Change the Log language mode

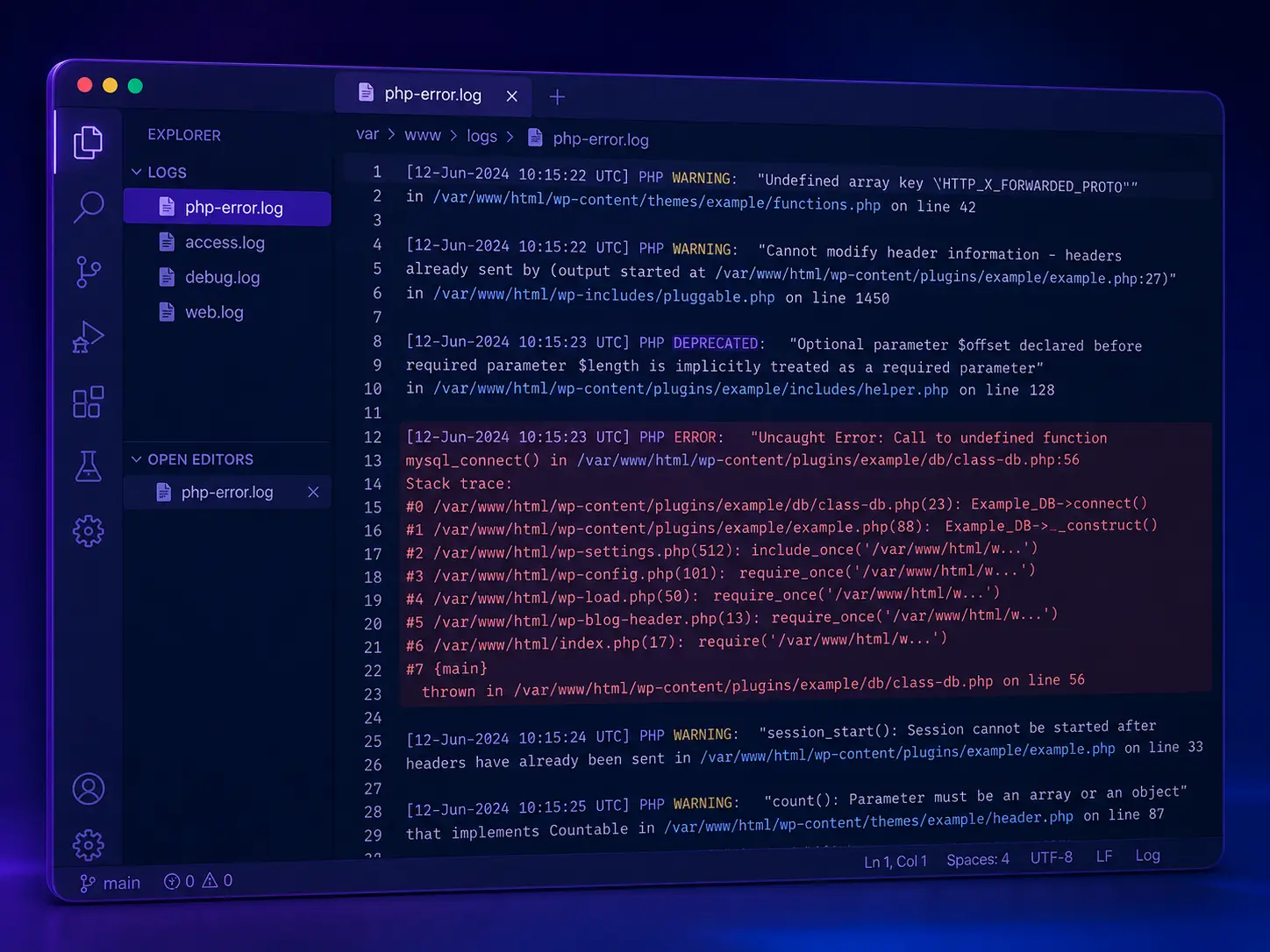(1147, 855)
